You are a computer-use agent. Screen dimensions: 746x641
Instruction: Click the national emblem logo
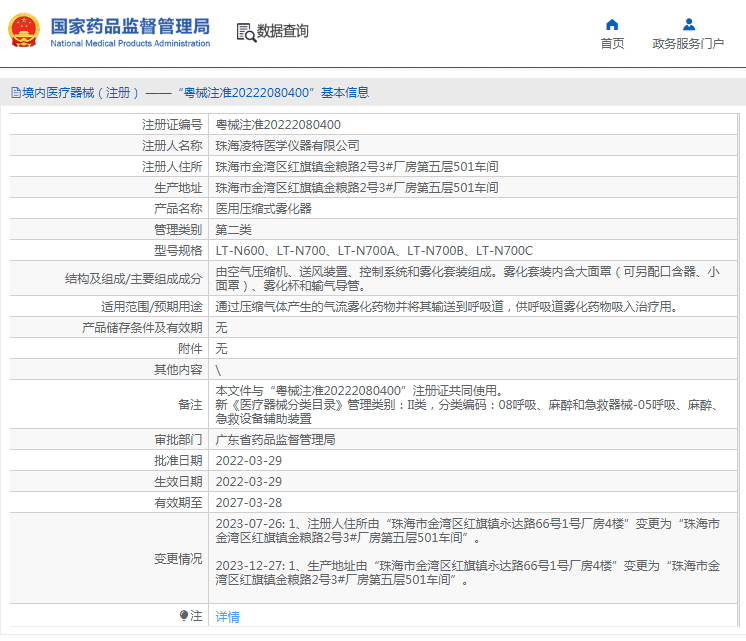pyautogui.click(x=24, y=30)
